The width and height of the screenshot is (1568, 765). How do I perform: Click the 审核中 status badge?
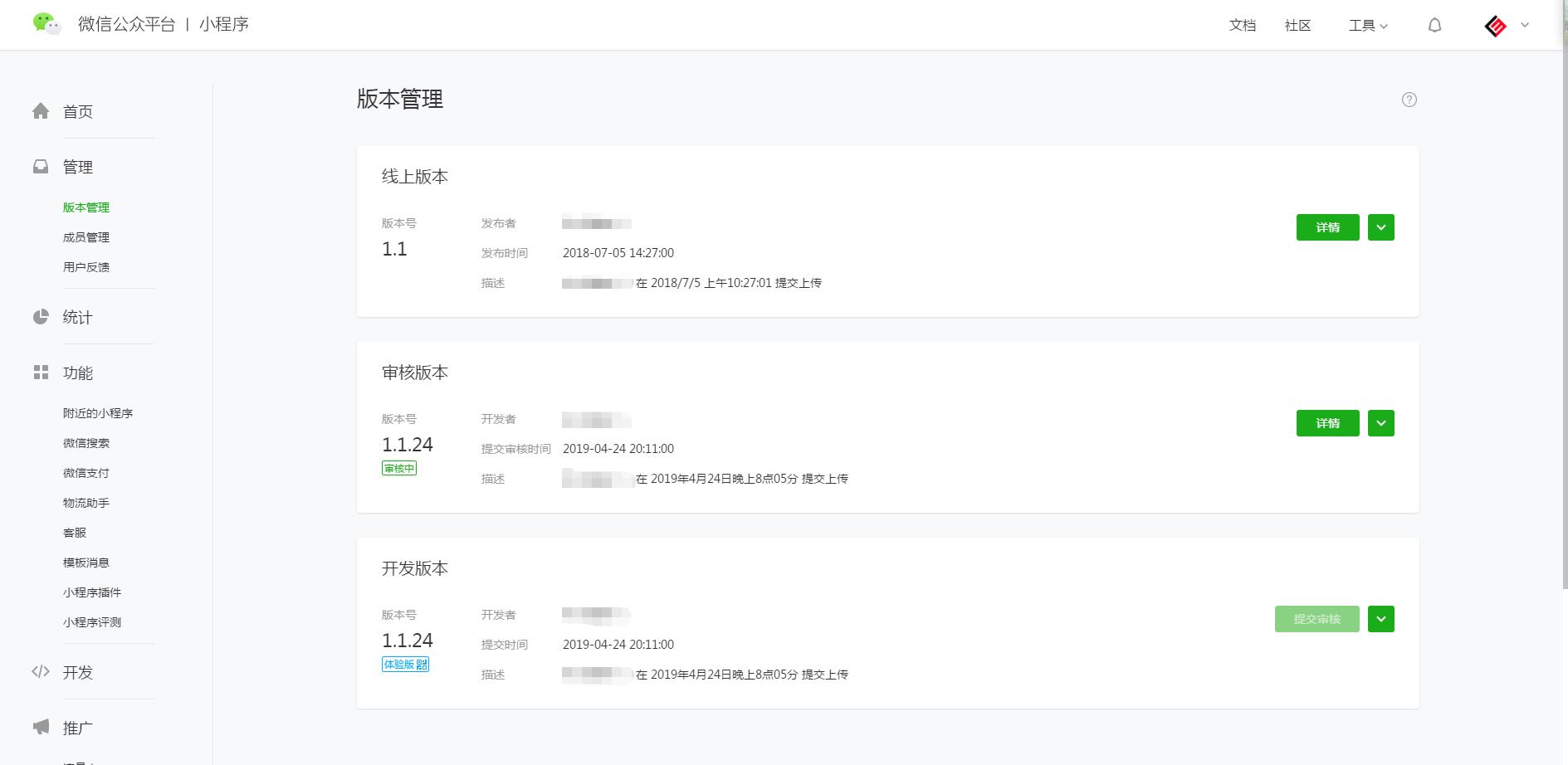pyautogui.click(x=399, y=467)
